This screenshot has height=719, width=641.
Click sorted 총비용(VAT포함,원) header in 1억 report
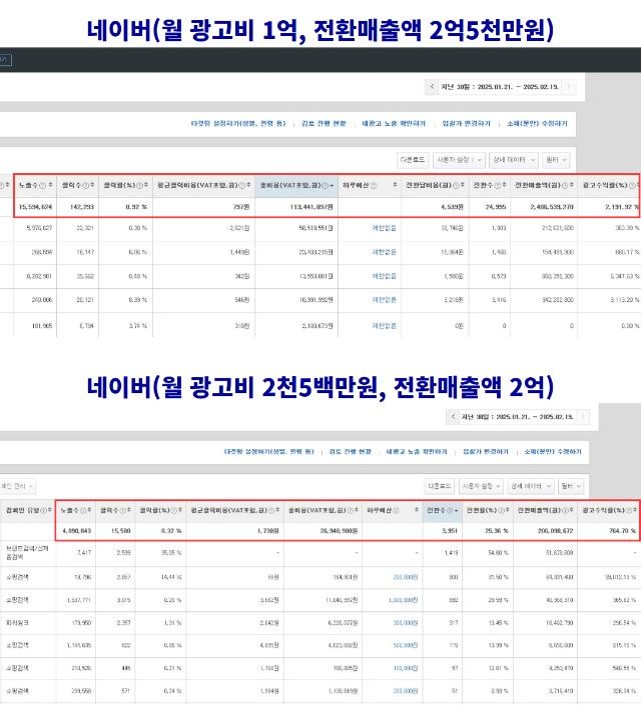point(297,185)
